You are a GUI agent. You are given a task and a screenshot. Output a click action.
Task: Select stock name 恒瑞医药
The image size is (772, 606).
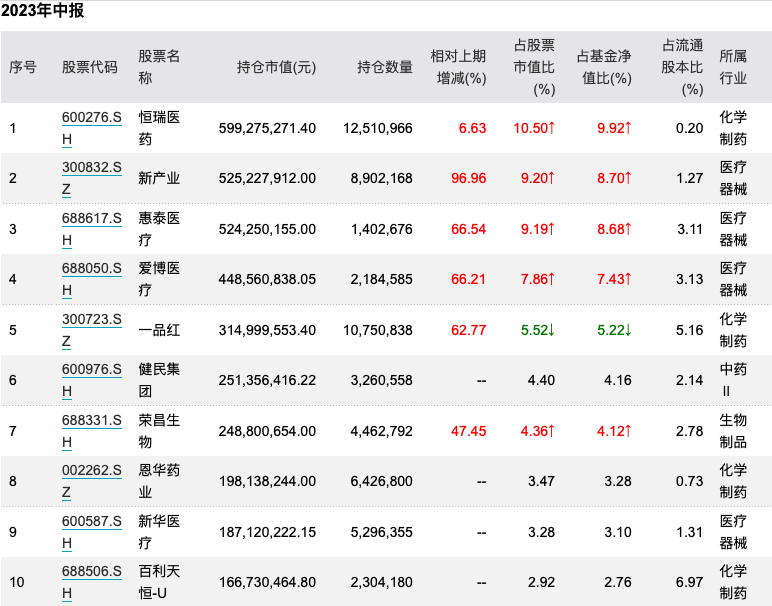point(159,128)
